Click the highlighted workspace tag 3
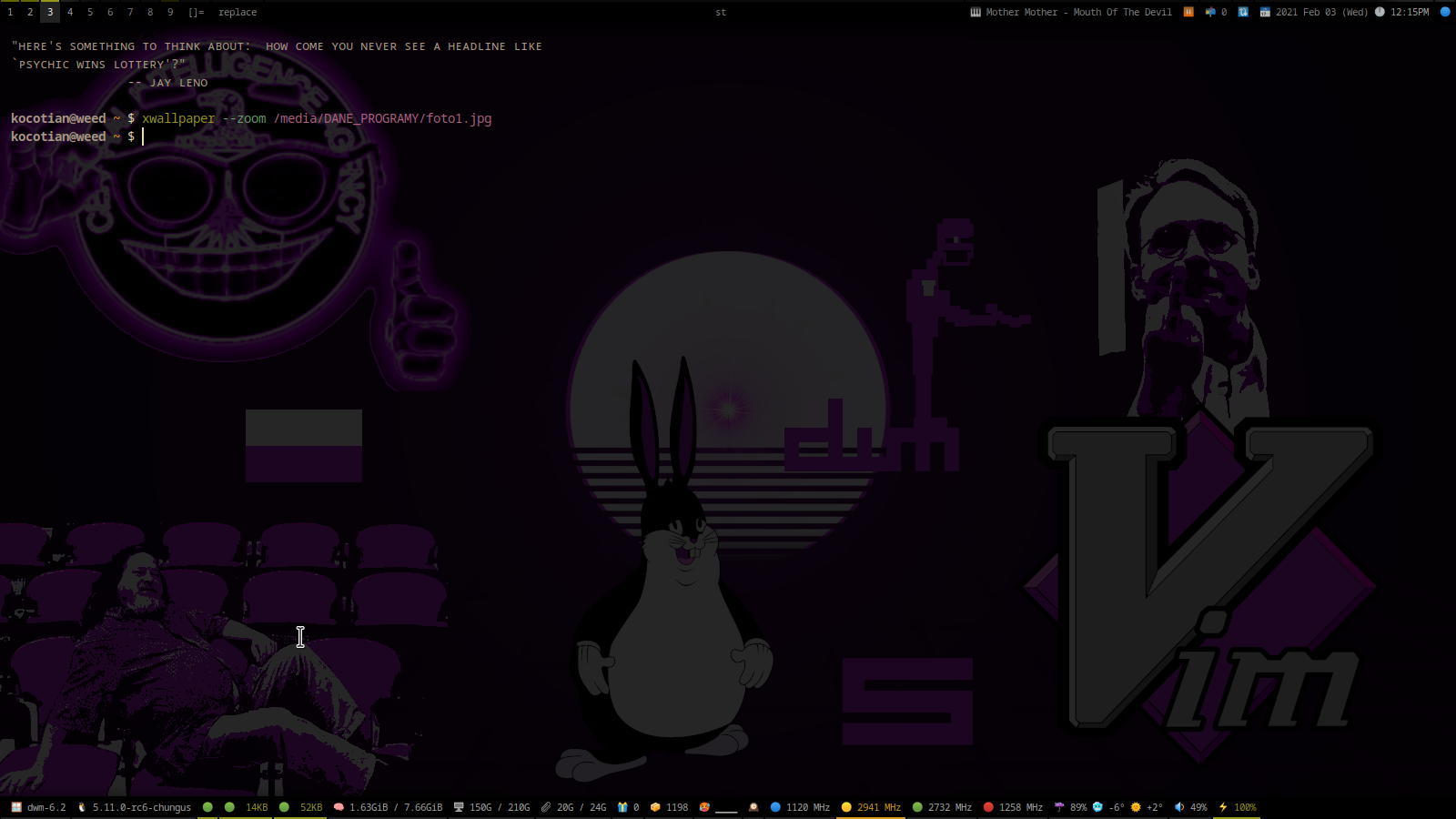This screenshot has width=1456, height=819. pos(50,12)
